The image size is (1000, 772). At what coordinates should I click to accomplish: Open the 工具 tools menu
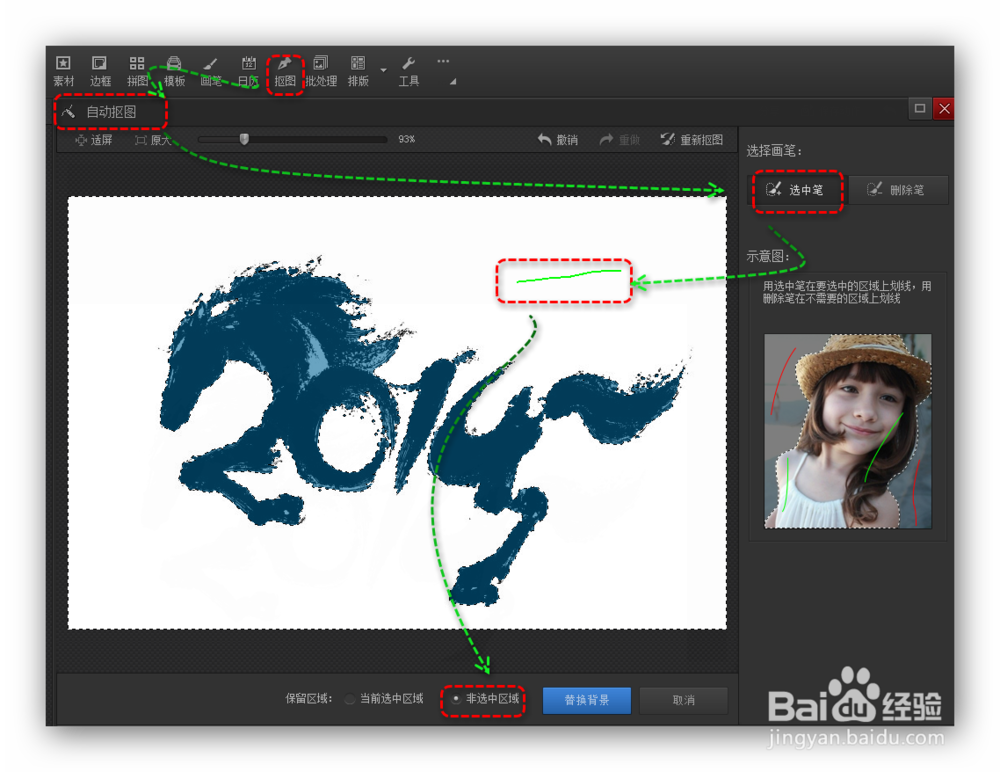click(409, 71)
